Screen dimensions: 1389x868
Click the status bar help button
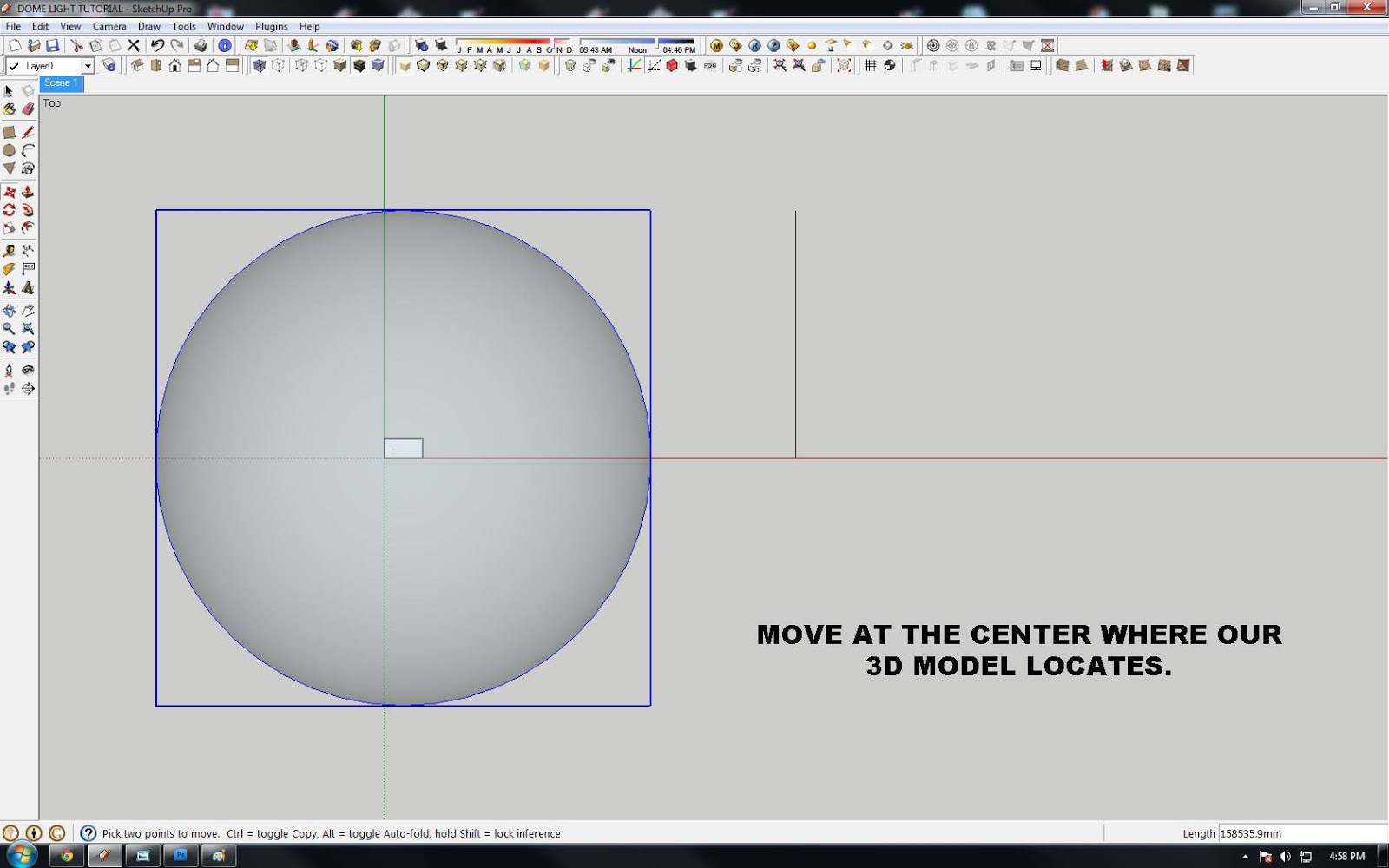[87, 833]
